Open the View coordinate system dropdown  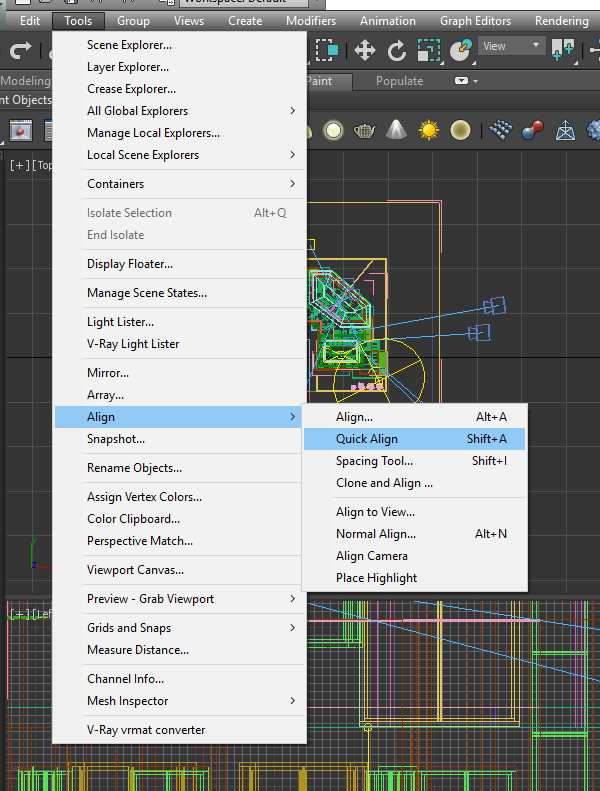tap(511, 46)
